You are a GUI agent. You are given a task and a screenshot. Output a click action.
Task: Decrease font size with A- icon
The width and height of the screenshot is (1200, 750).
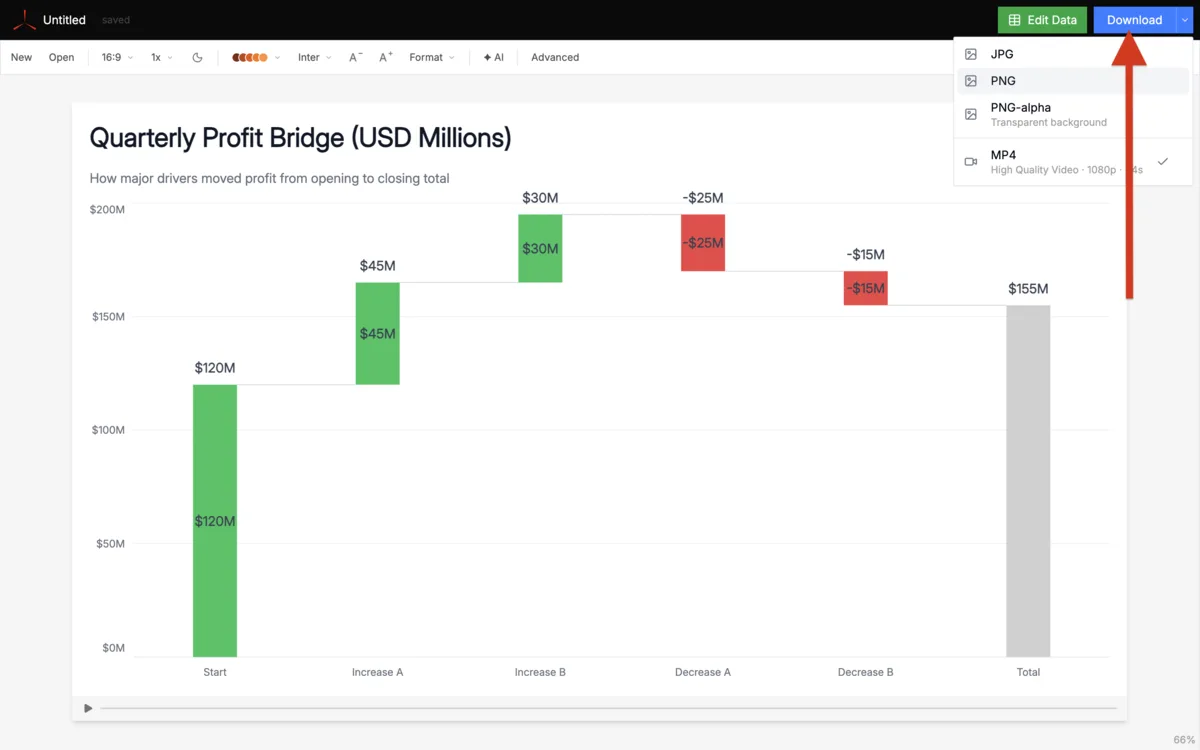point(355,57)
